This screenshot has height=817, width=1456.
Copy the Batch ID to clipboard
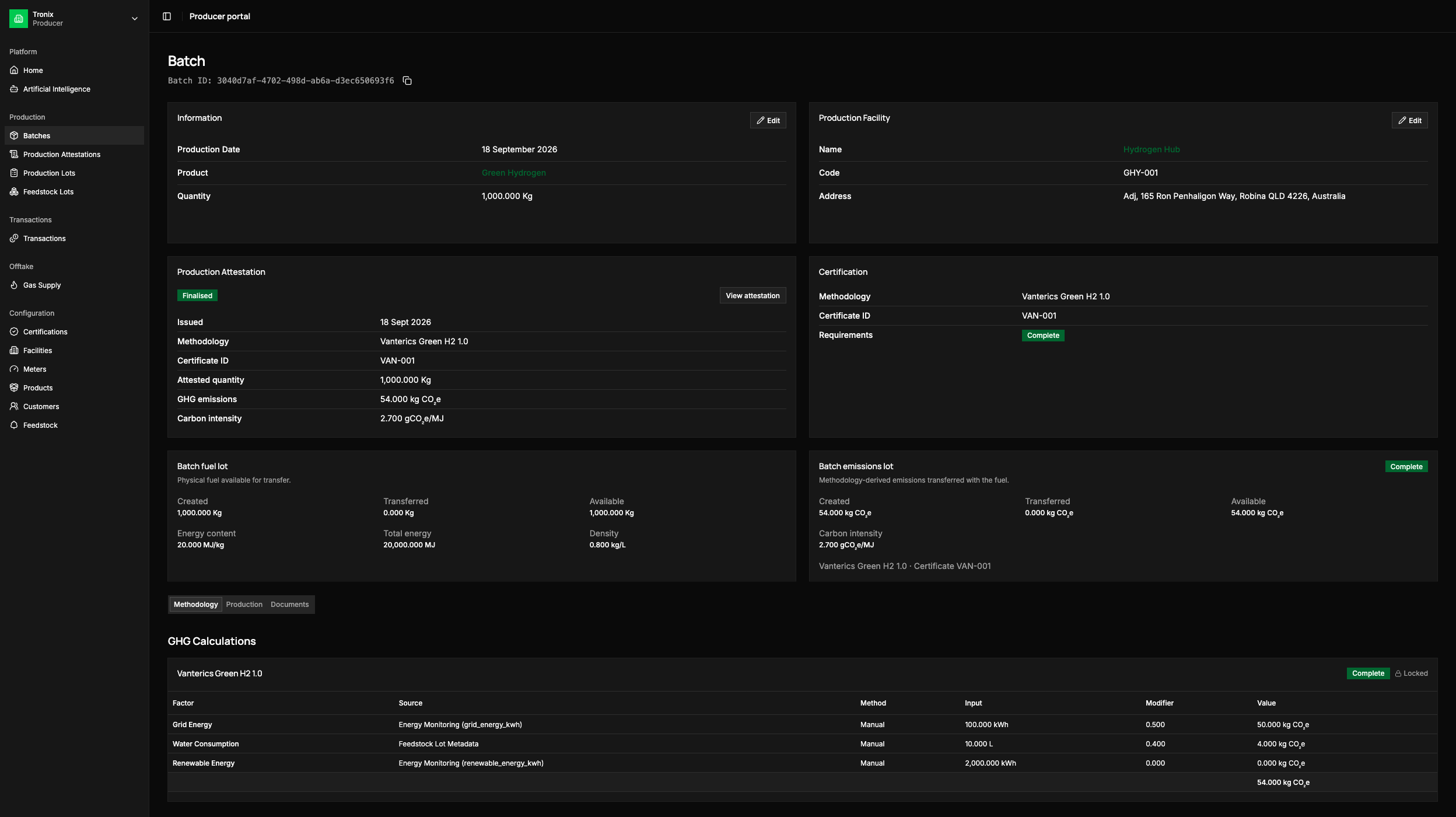[407, 81]
